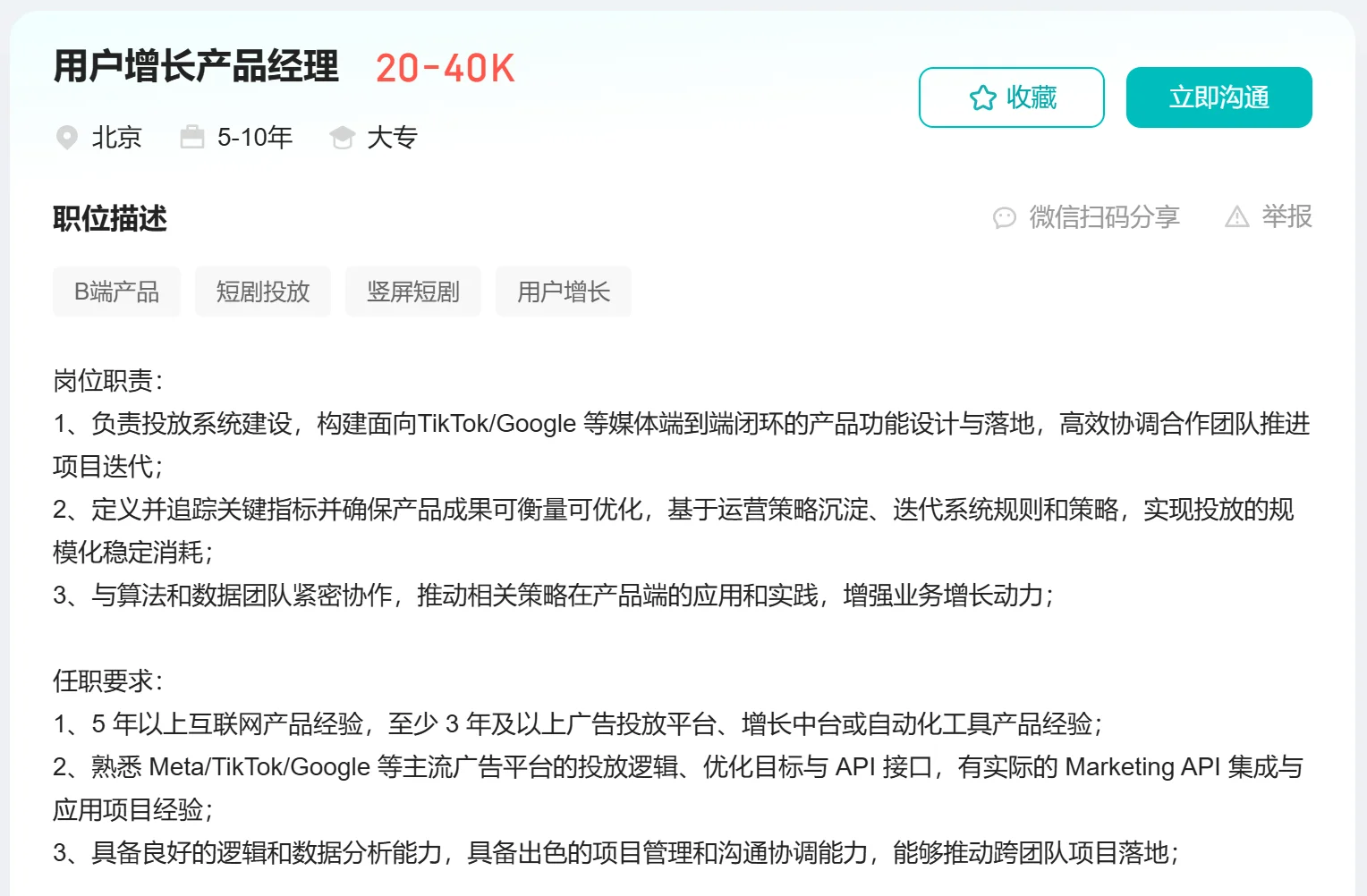This screenshot has width=1367, height=896.
Task: Click the briefcase experience icon
Action: pos(192,137)
